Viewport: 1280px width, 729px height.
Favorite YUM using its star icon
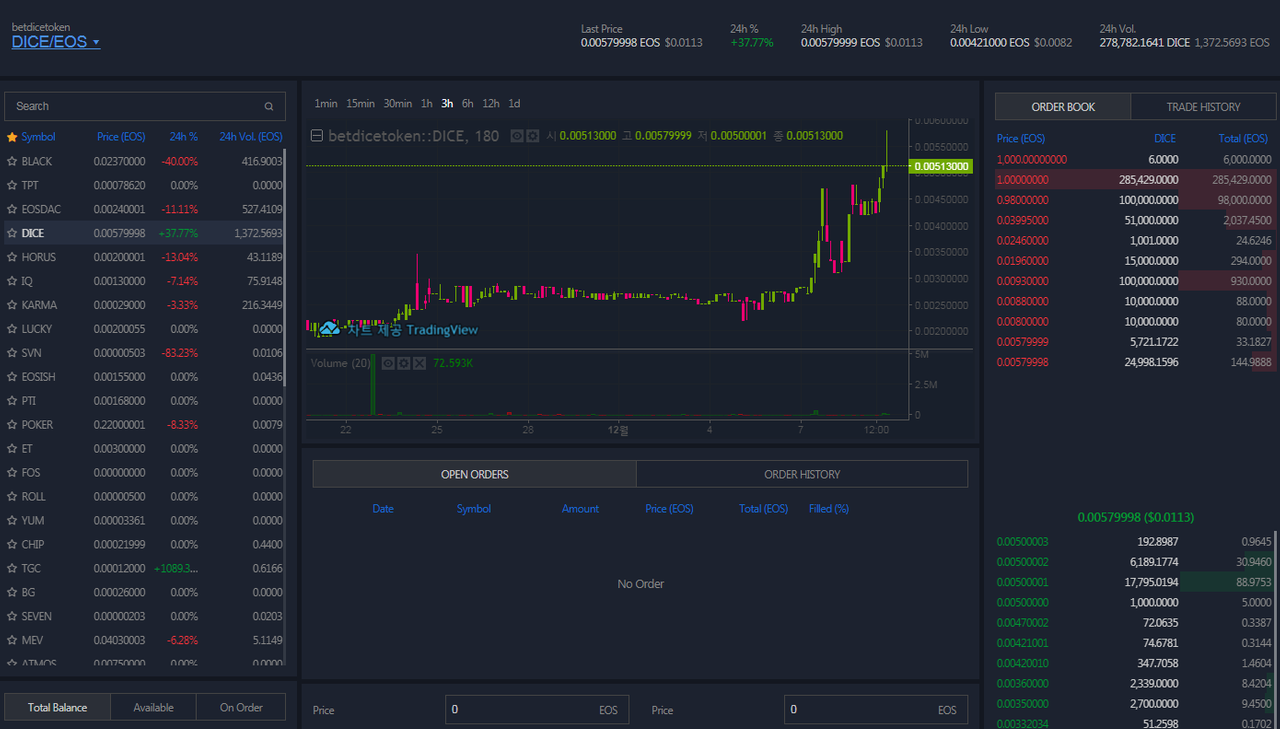12,521
